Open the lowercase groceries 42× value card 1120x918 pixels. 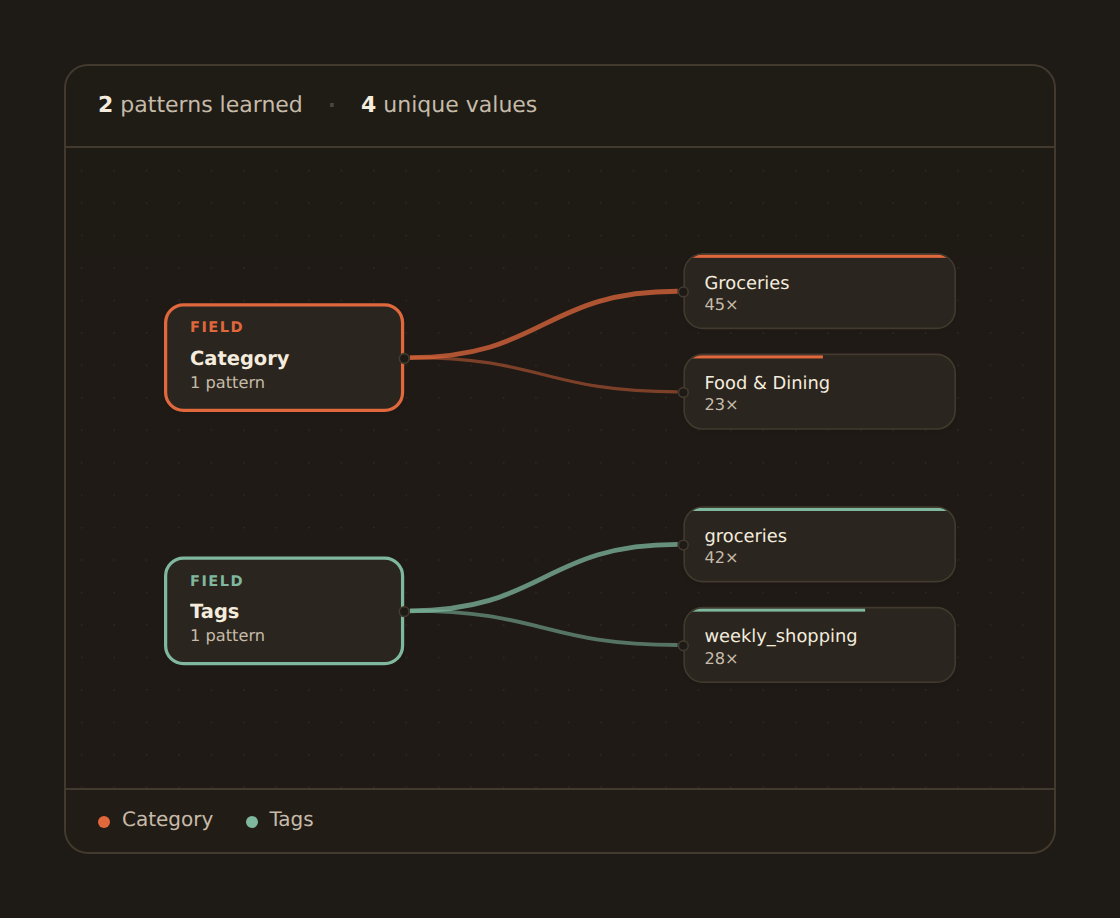click(x=819, y=545)
